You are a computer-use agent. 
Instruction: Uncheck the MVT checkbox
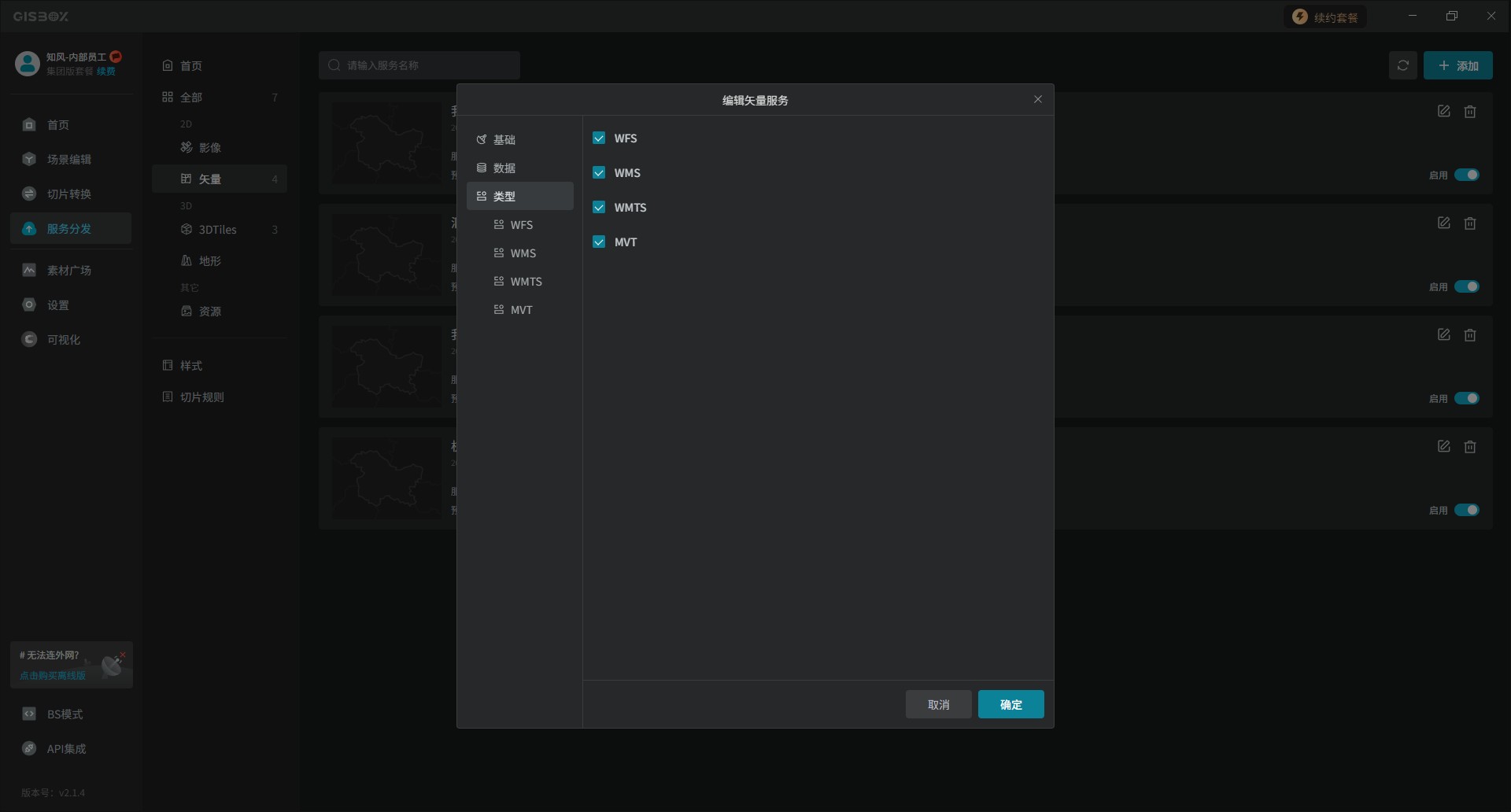(599, 242)
